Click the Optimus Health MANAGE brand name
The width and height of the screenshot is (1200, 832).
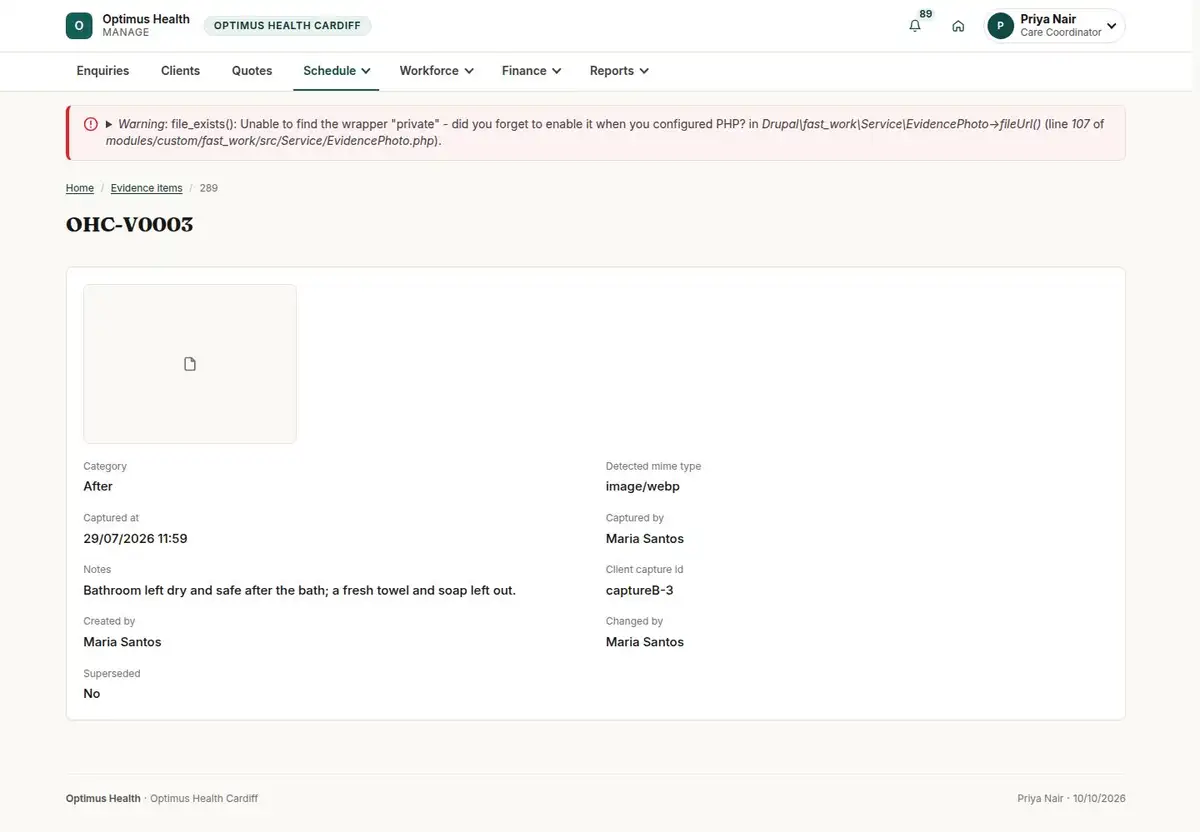(x=146, y=26)
